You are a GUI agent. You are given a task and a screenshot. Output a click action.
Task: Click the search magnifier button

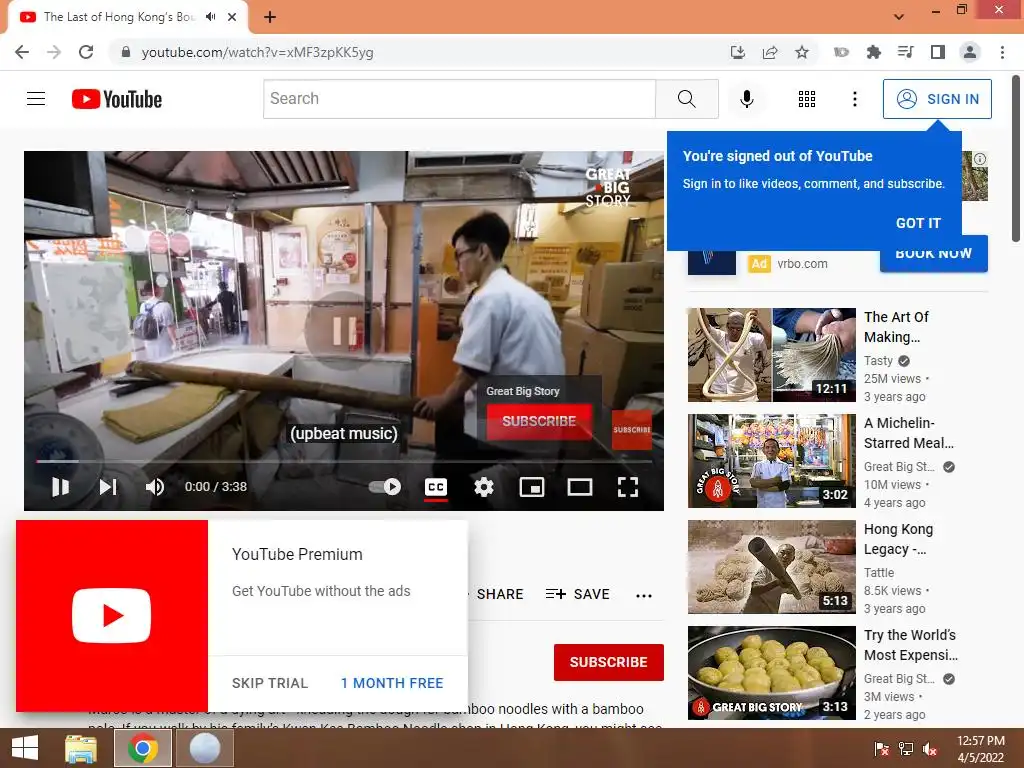click(686, 99)
